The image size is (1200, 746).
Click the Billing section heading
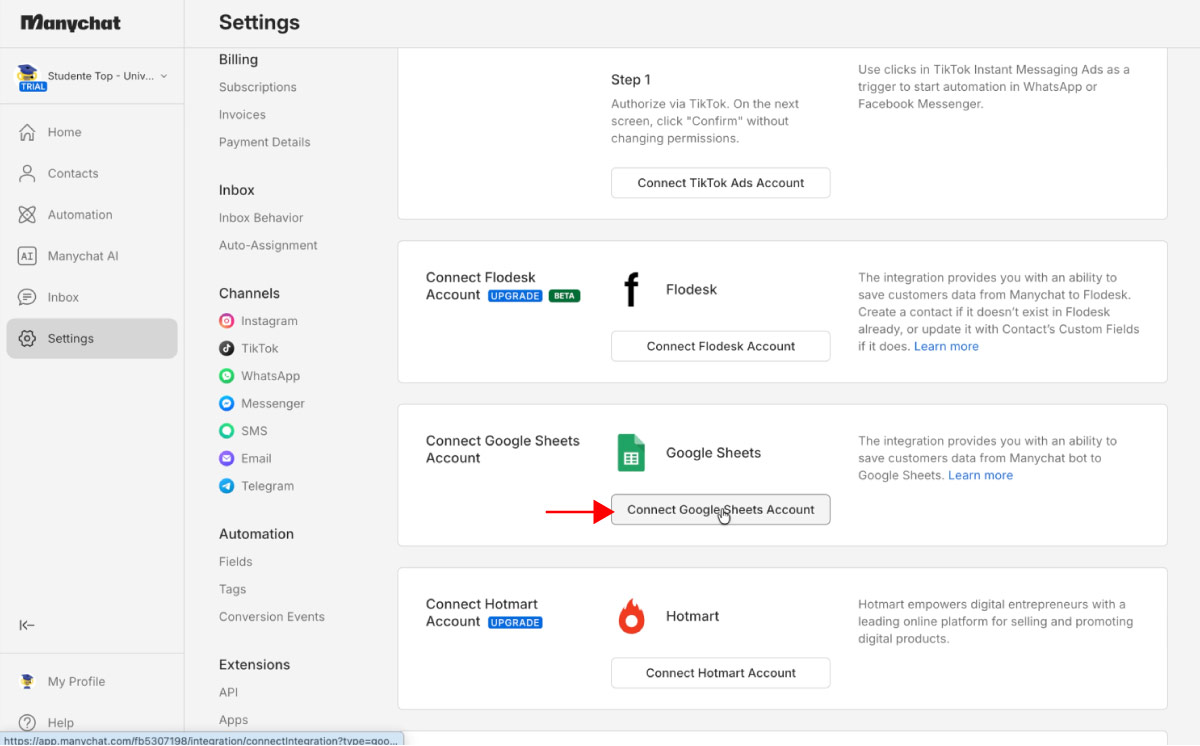pyautogui.click(x=238, y=60)
